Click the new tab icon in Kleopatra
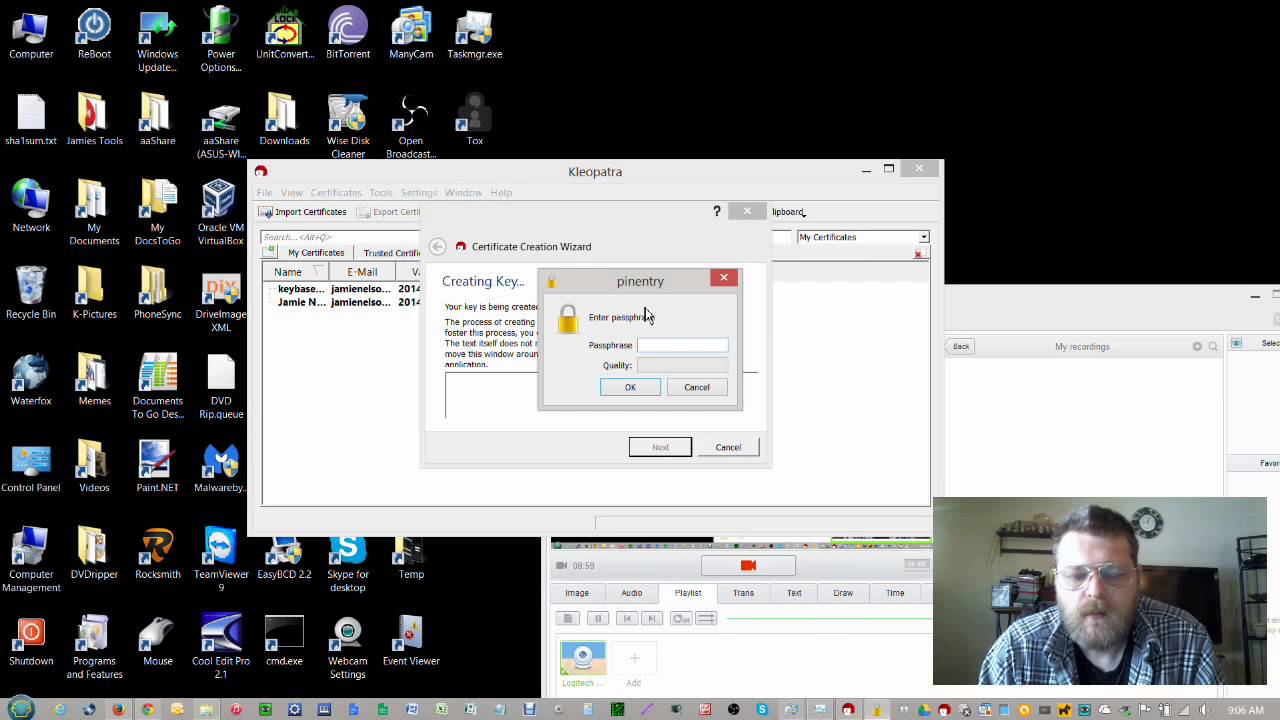1280x720 pixels. click(270, 252)
